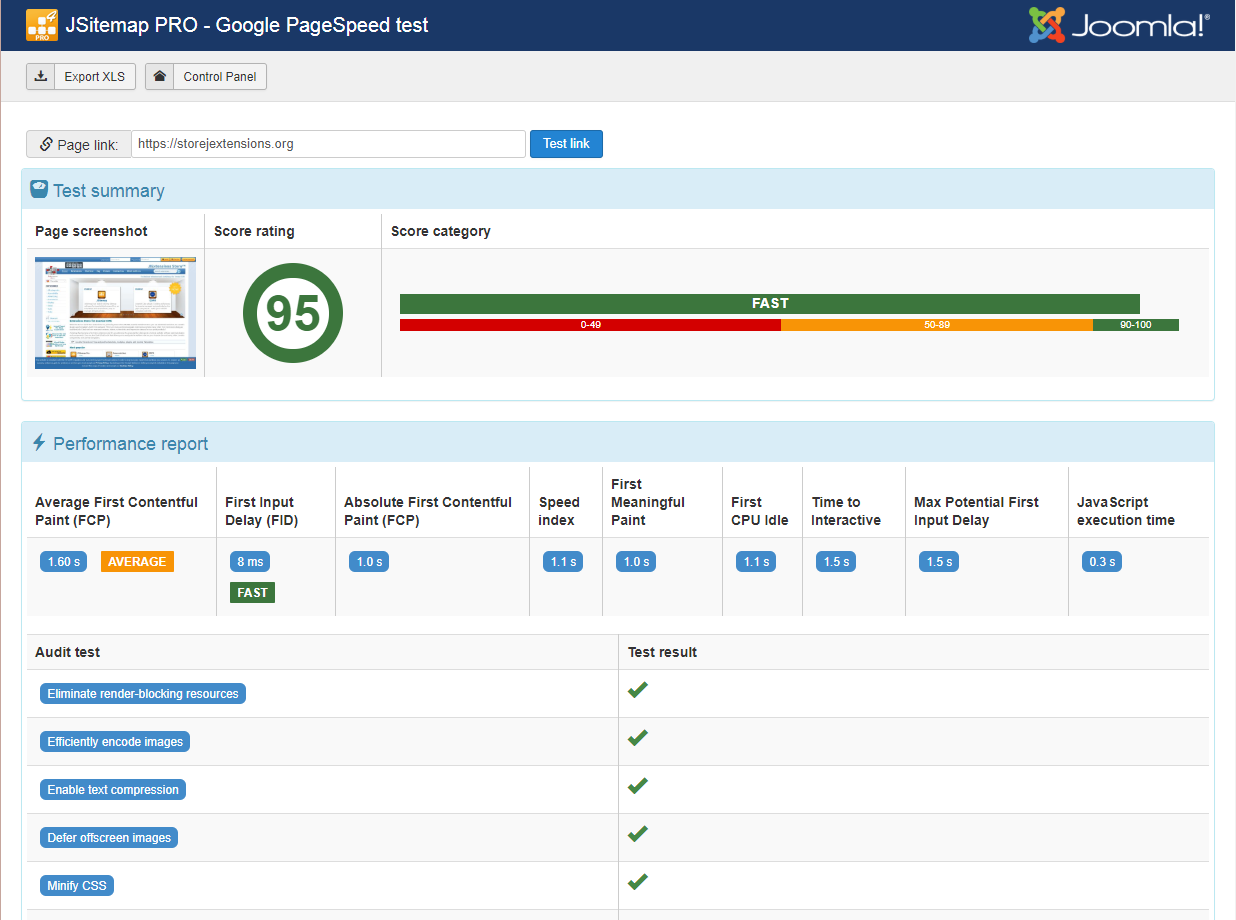Screen dimensions: 1236x920
Task: Click the Export XLS button
Action: (x=81, y=77)
